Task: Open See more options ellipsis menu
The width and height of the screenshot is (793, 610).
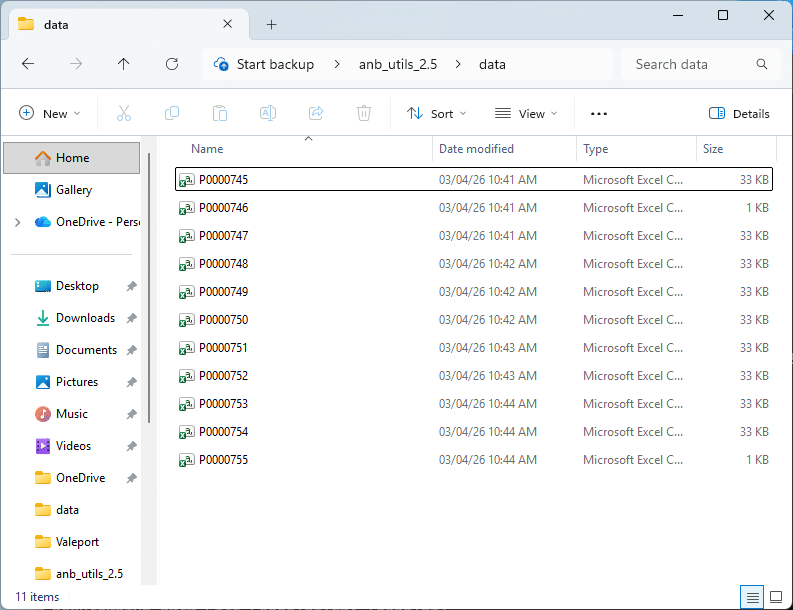Action: (x=599, y=113)
